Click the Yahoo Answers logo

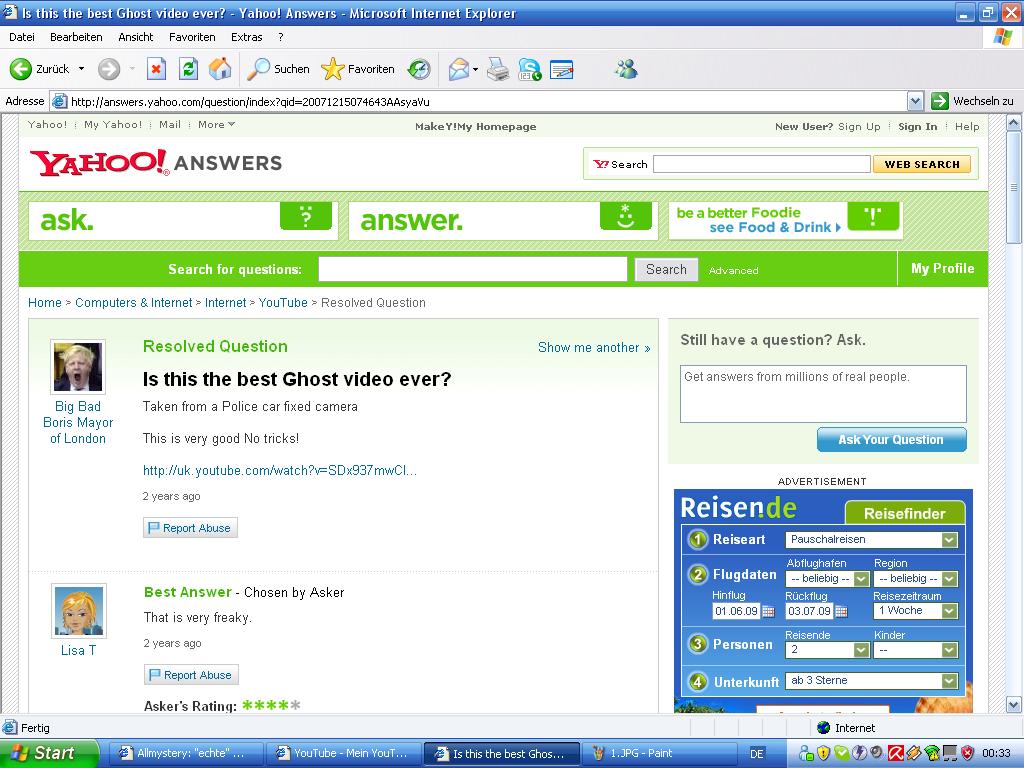tap(156, 163)
